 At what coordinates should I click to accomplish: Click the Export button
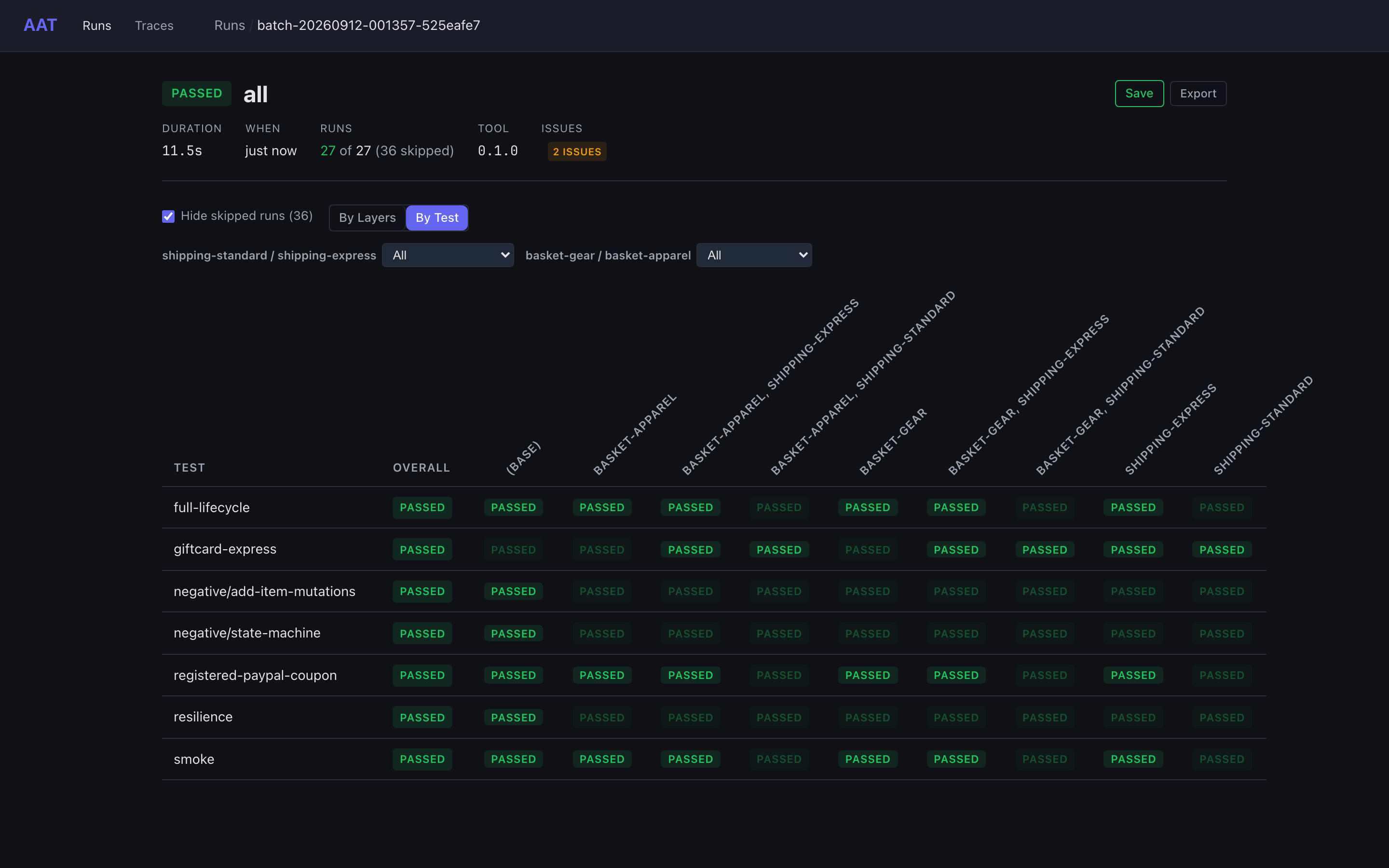click(x=1198, y=94)
